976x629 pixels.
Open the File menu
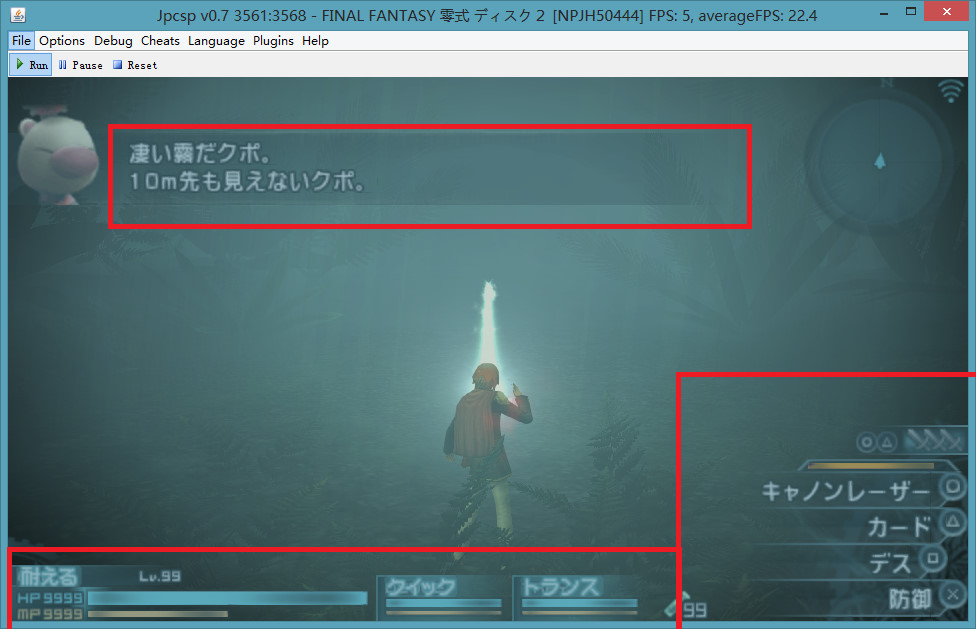pyautogui.click(x=21, y=41)
